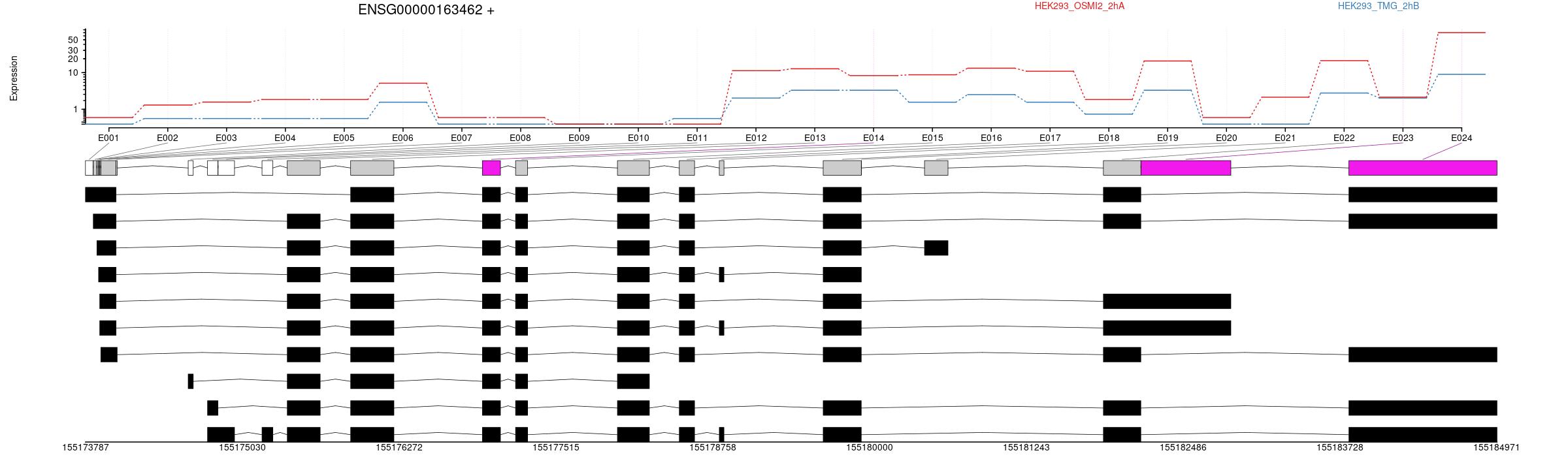This screenshot has width=1568, height=457.
Task: Click y-axis tick value 50
Action: click(73, 40)
